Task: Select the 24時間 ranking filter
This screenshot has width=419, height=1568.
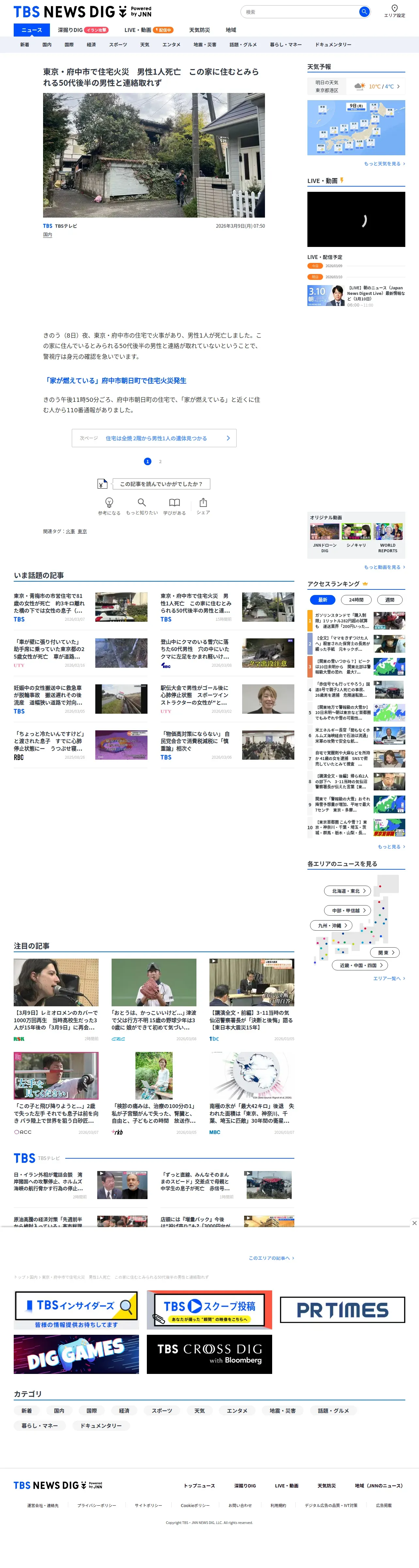Action: [356, 600]
